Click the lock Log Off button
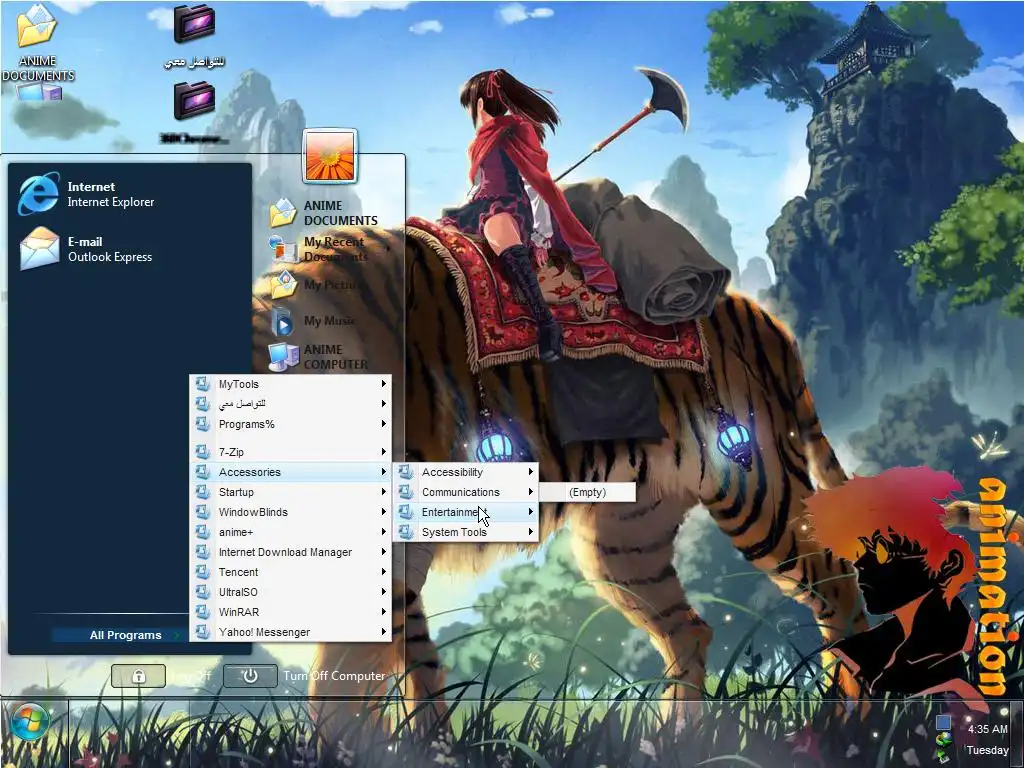 pos(138,676)
